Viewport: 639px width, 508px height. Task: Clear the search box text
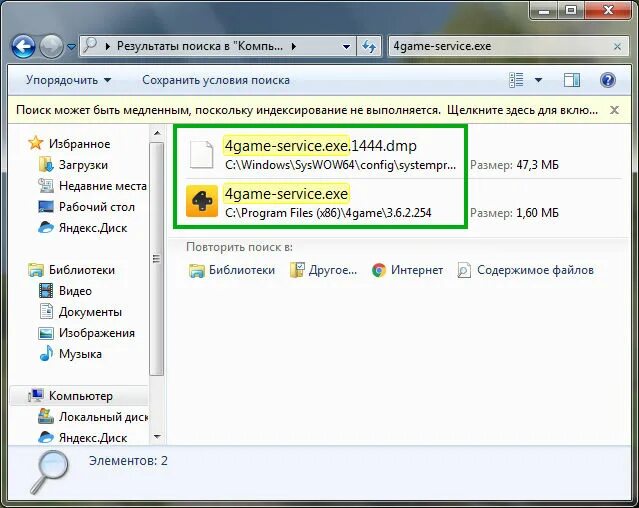[x=617, y=46]
